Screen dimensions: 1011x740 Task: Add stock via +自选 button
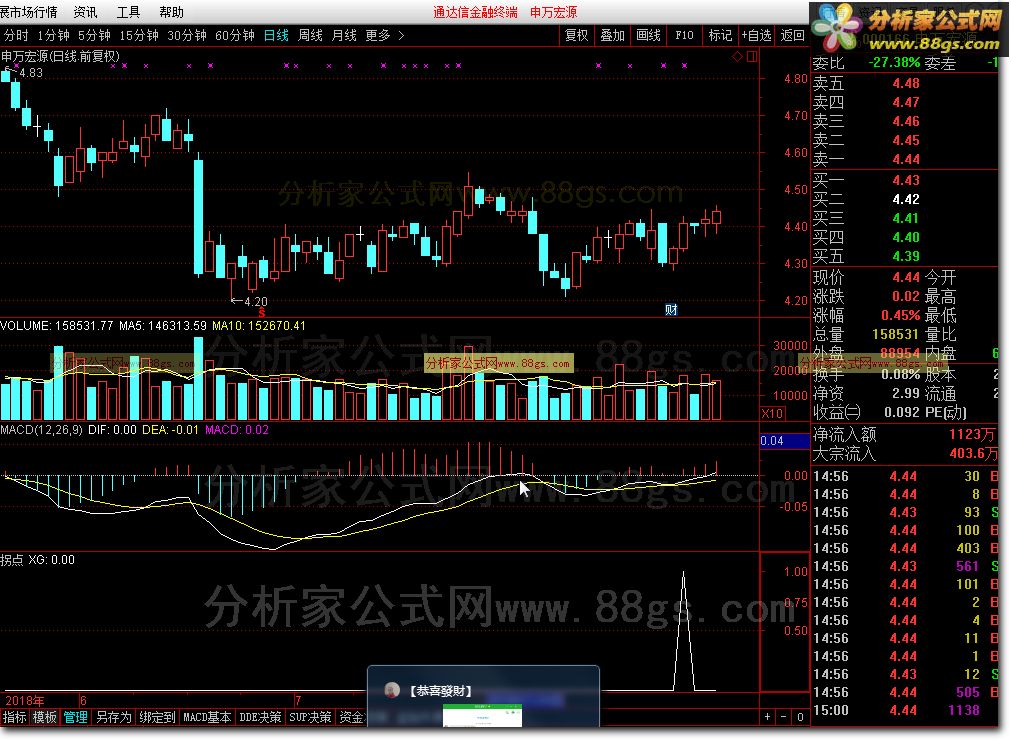(756, 35)
